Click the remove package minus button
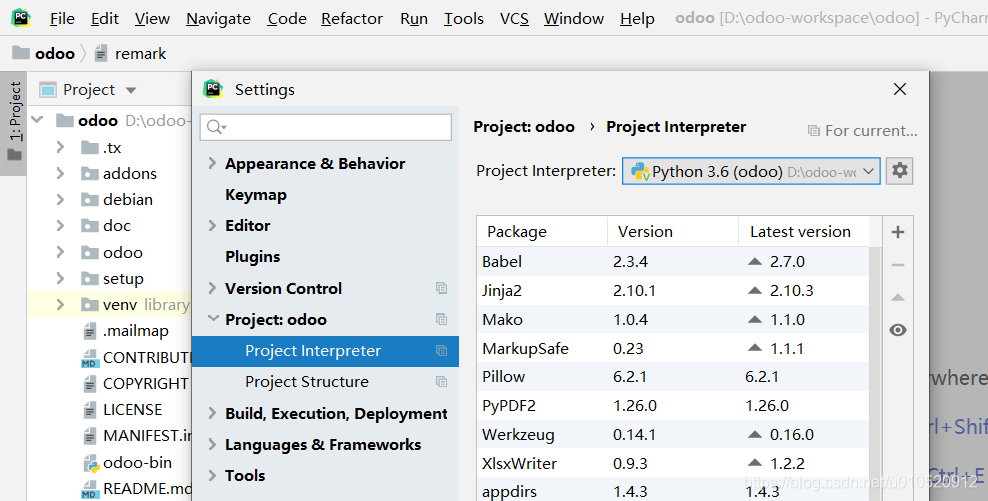 [898, 265]
